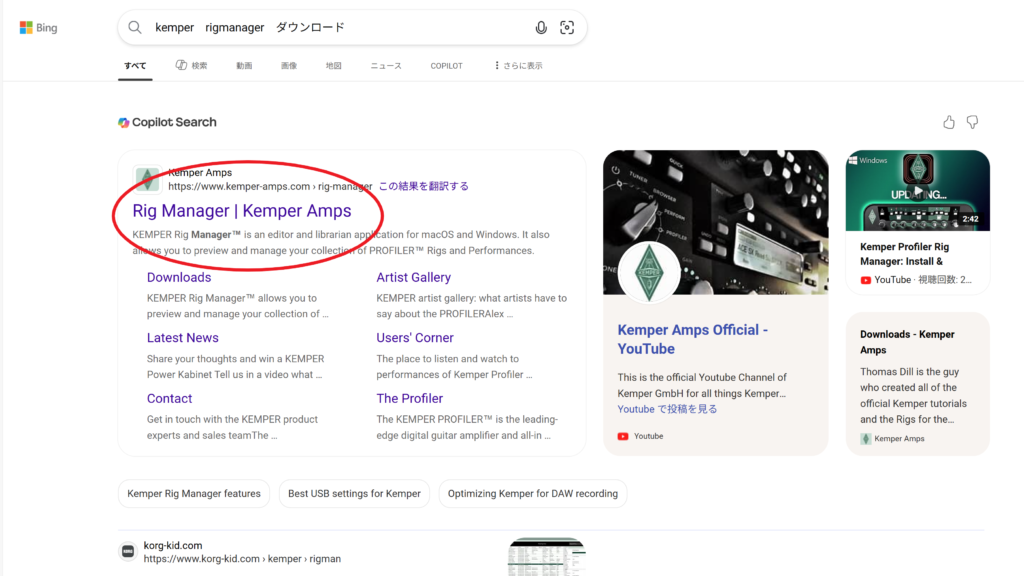This screenshot has height=576, width=1024.
Task: Switch to the 画像 images tab
Action: pos(289,66)
